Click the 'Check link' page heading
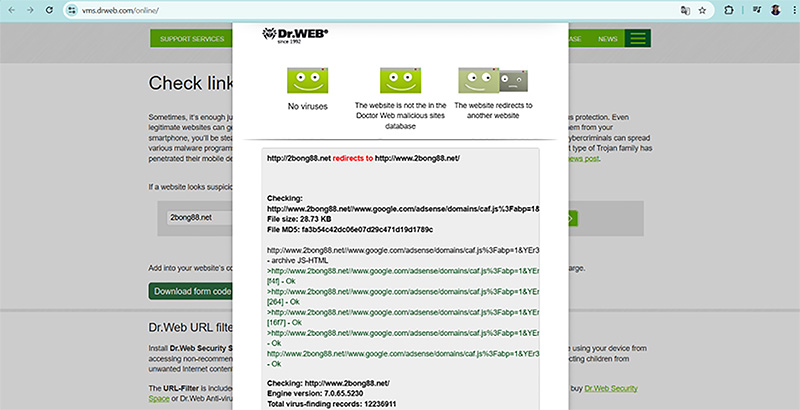Screen dimensions: 800x410 point(190,83)
